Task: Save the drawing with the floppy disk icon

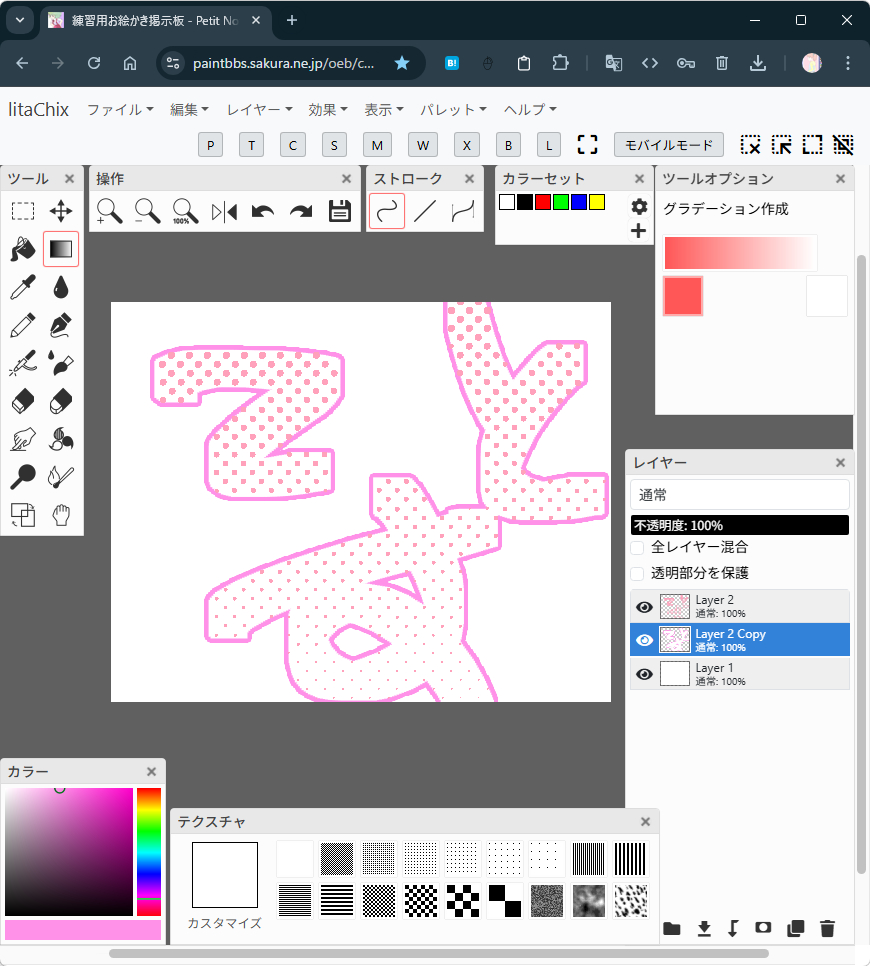Action: [x=340, y=211]
